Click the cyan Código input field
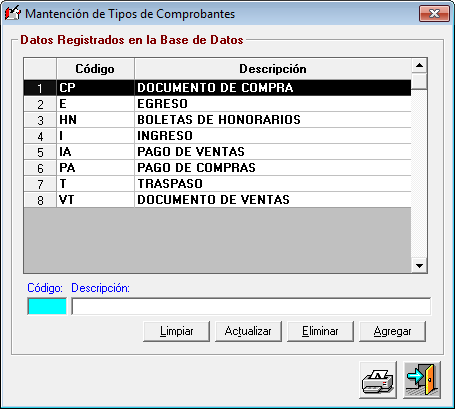This screenshot has width=455, height=409. tap(47, 306)
